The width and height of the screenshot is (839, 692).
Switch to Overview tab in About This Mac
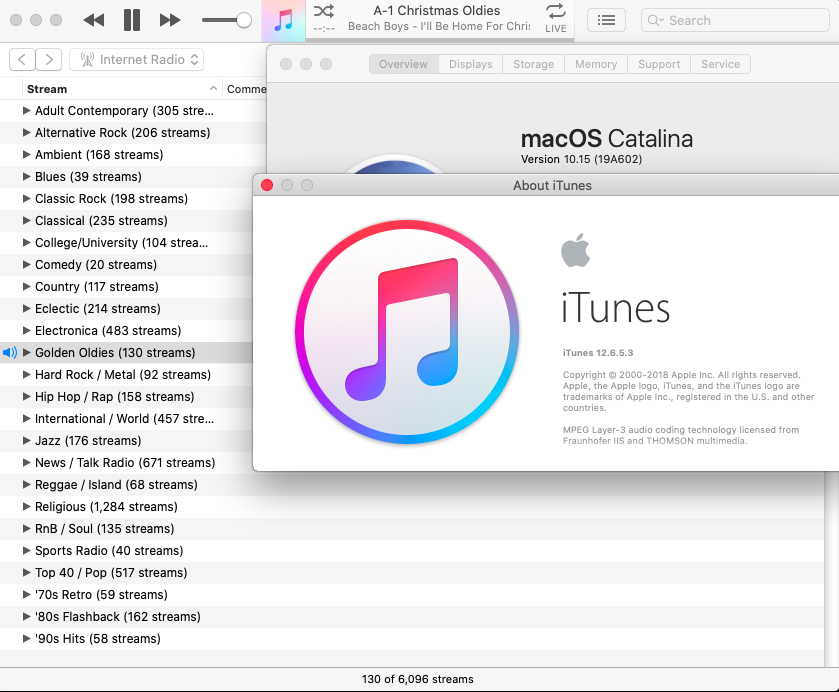[403, 64]
